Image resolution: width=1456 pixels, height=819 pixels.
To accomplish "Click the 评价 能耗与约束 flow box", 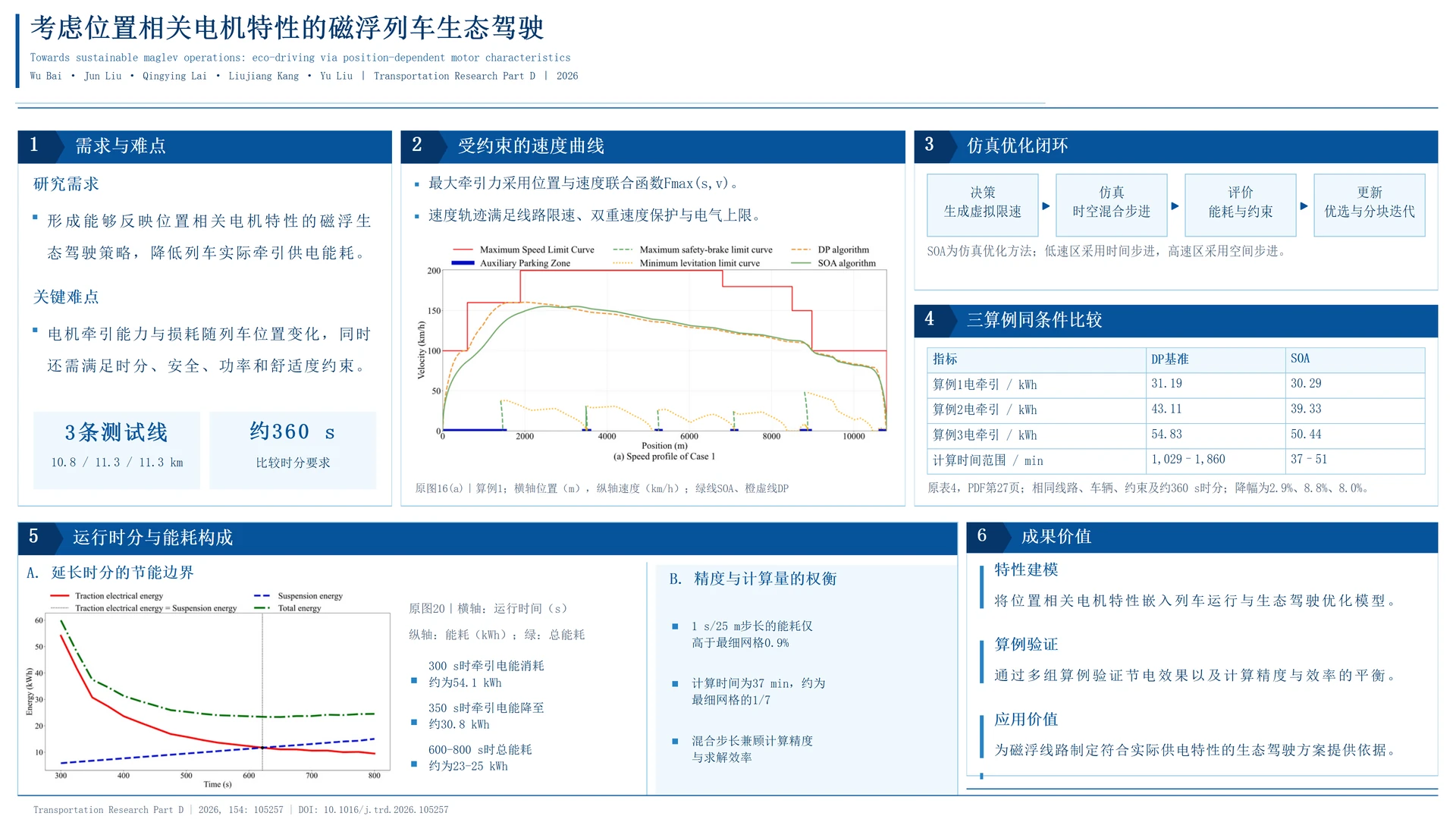I will coord(1241,206).
